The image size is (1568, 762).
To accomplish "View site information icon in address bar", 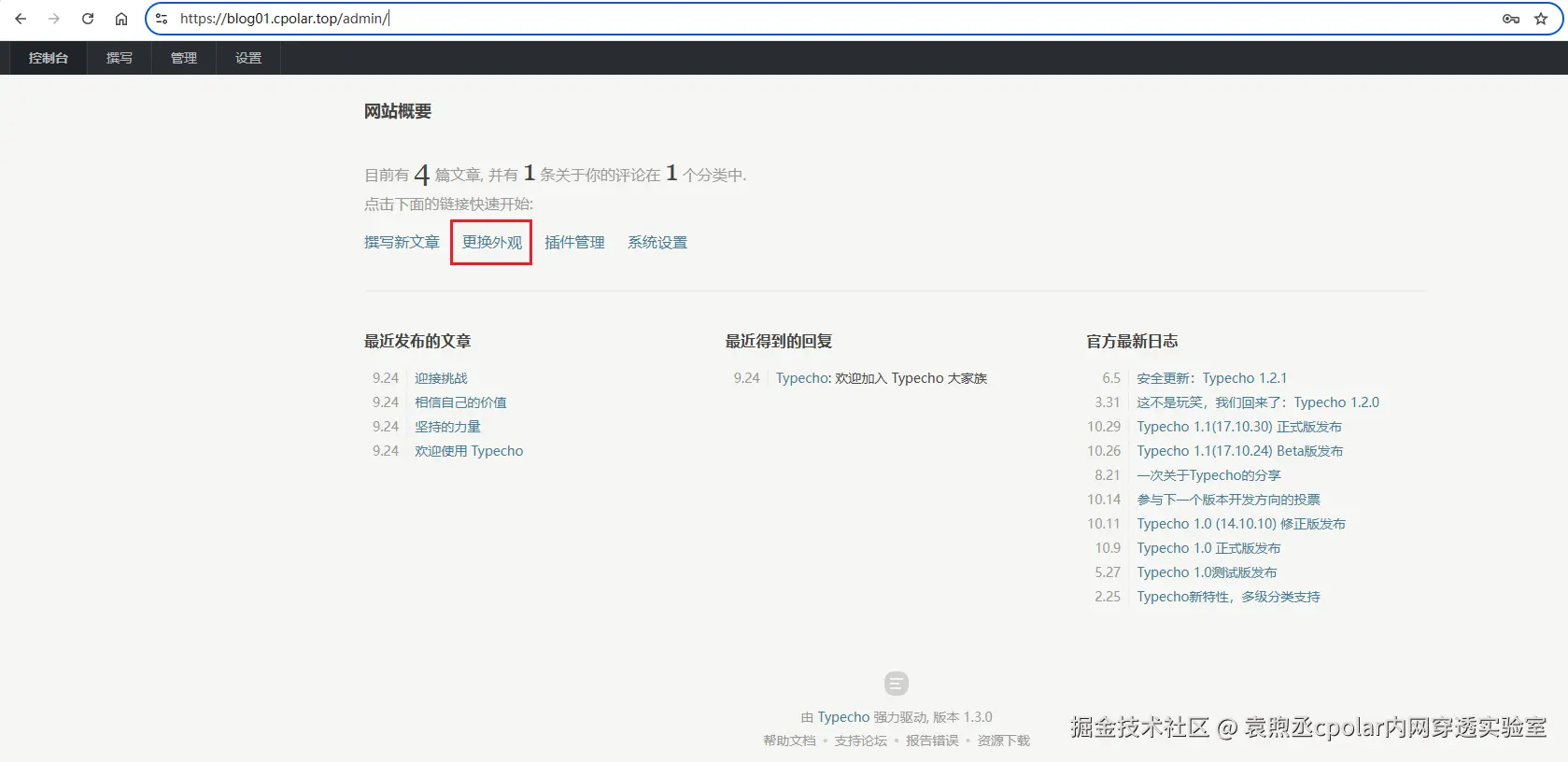I will point(162,19).
